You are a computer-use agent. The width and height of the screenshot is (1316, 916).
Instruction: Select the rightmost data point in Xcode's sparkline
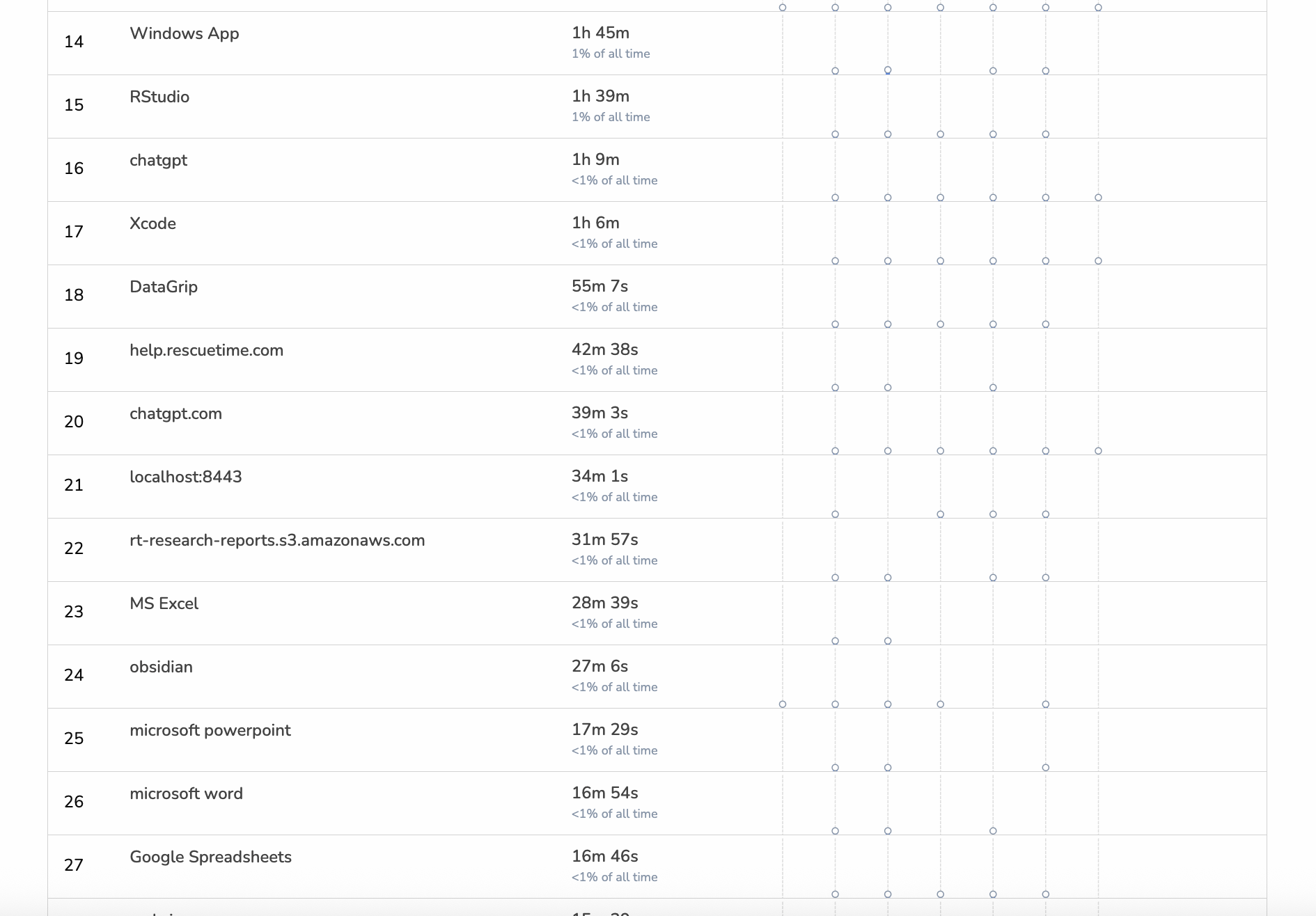1098,261
